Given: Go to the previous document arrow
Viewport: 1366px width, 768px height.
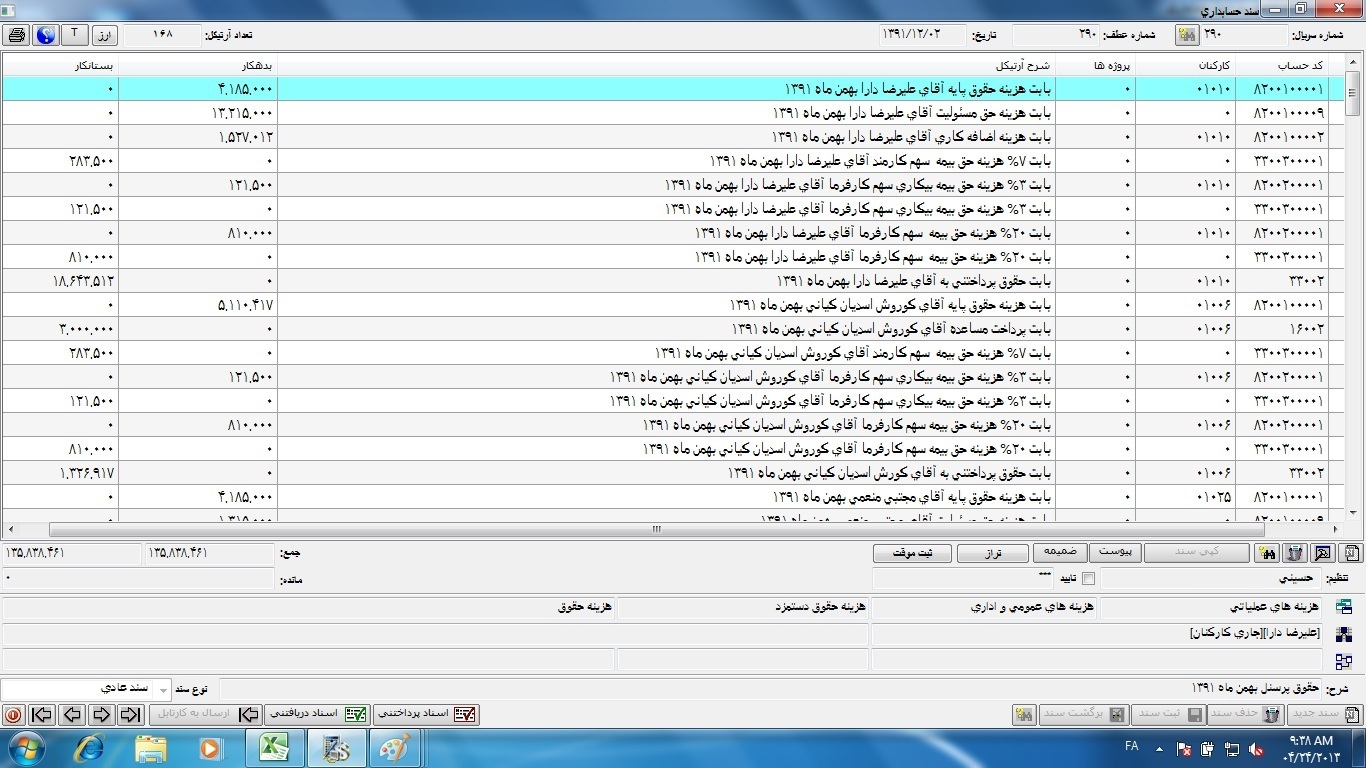Looking at the screenshot, I should tap(71, 715).
